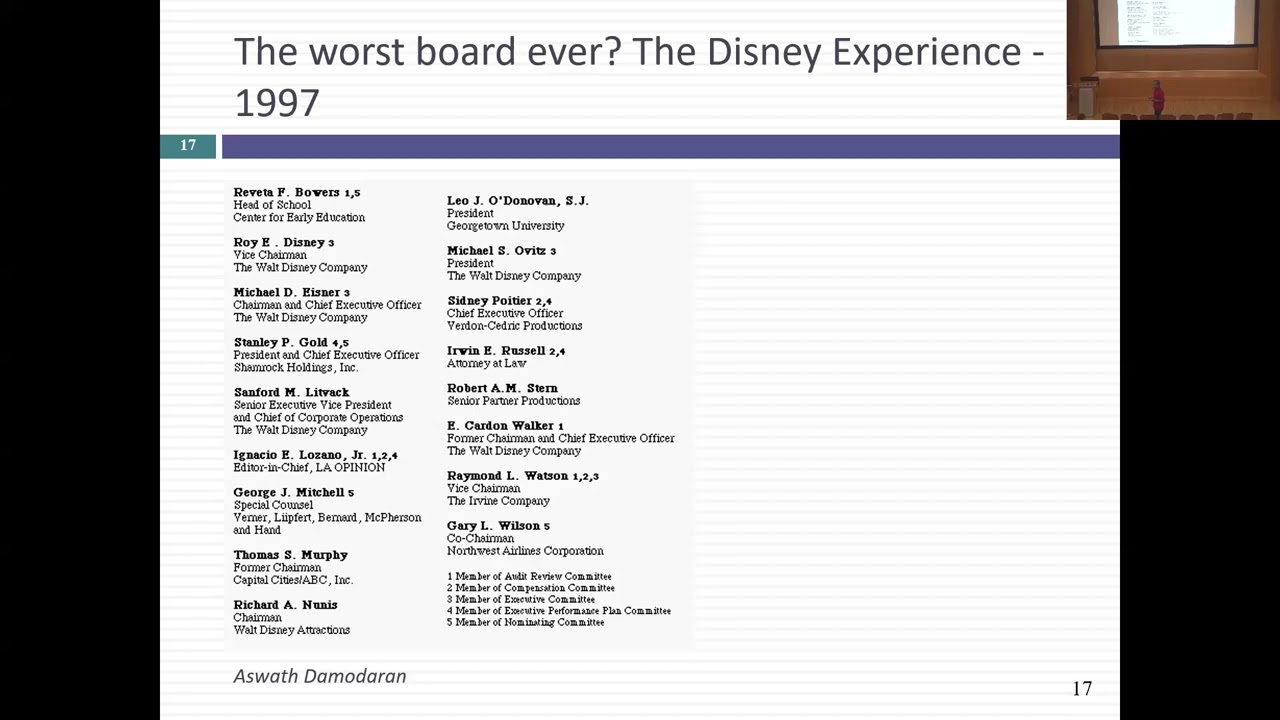Select the Irwin E. Russell entry
The image size is (1280, 720).
tap(496, 351)
